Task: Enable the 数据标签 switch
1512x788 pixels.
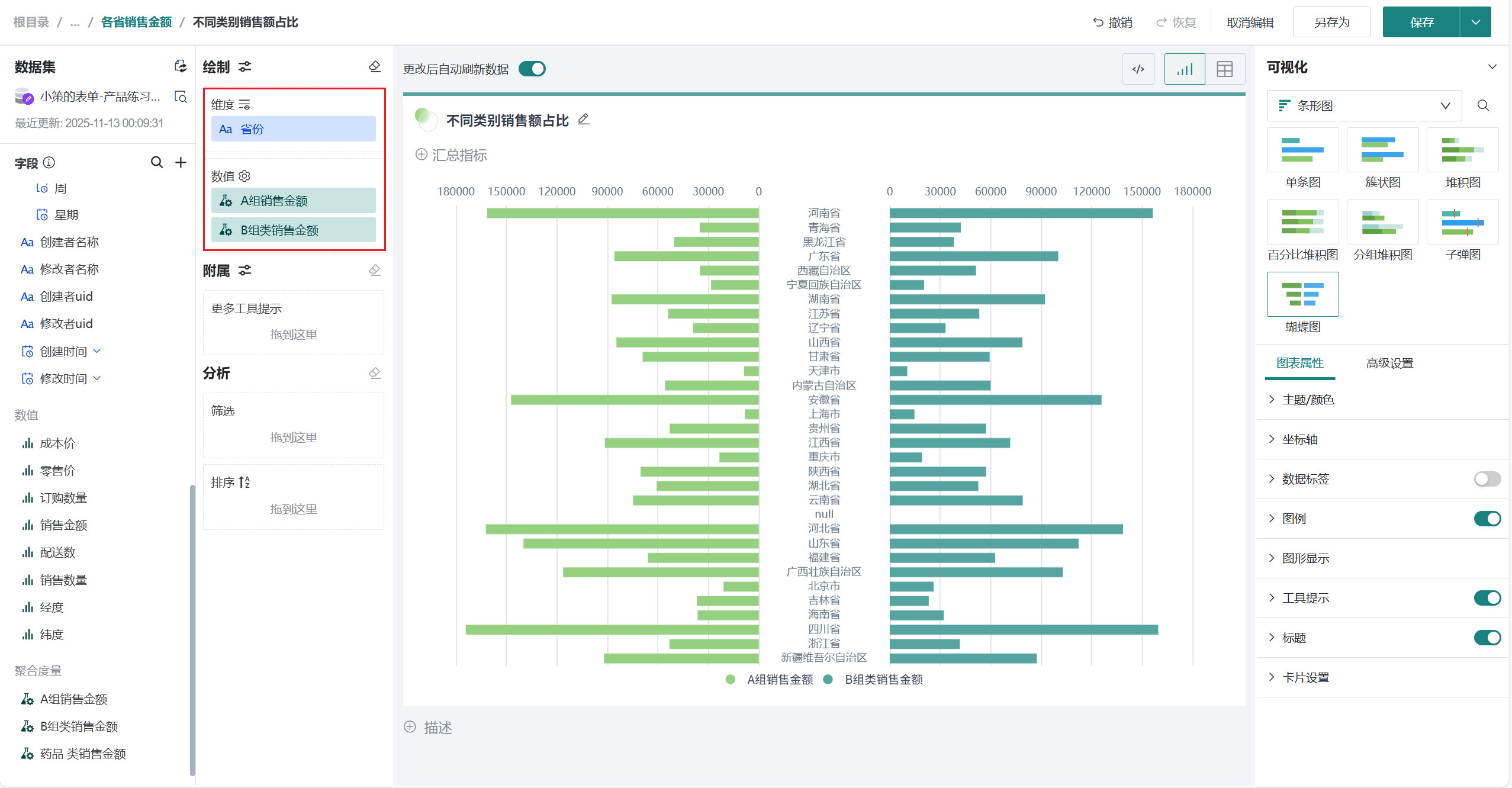Action: tap(1487, 478)
